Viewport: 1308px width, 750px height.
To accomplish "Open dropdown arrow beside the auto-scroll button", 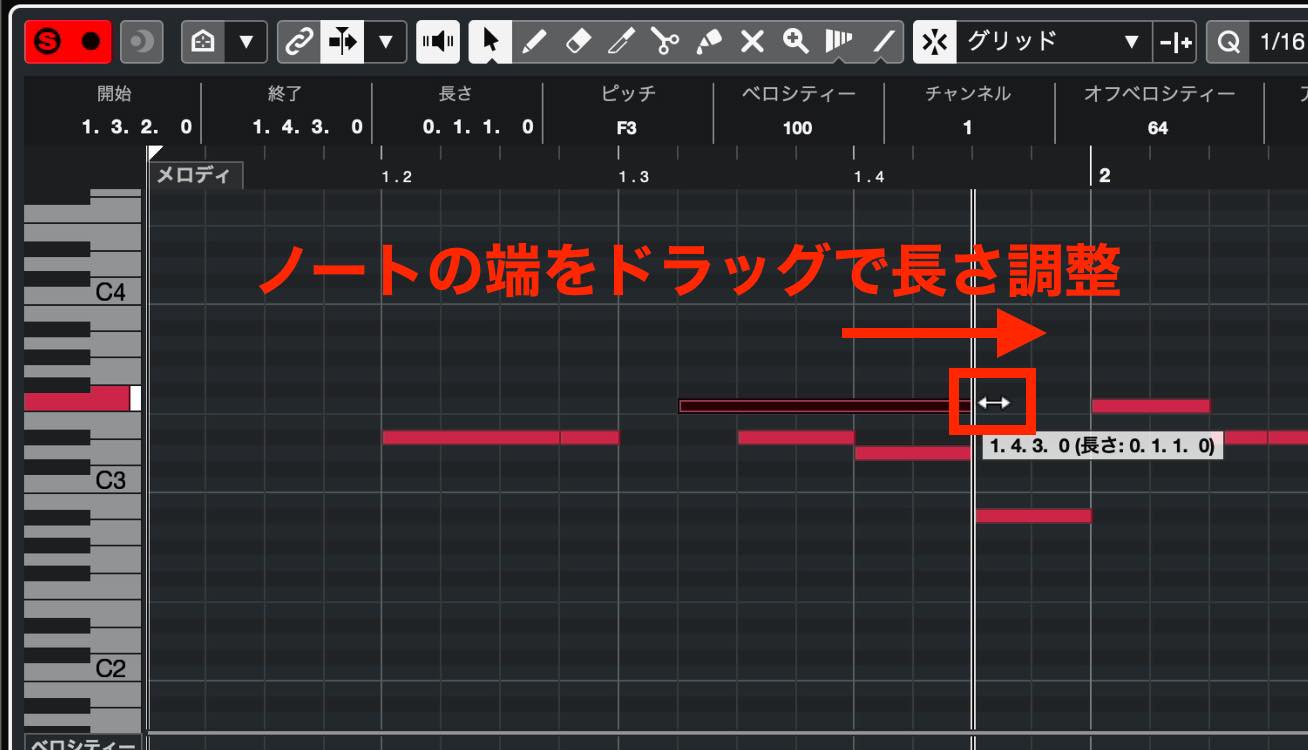I will click(385, 42).
